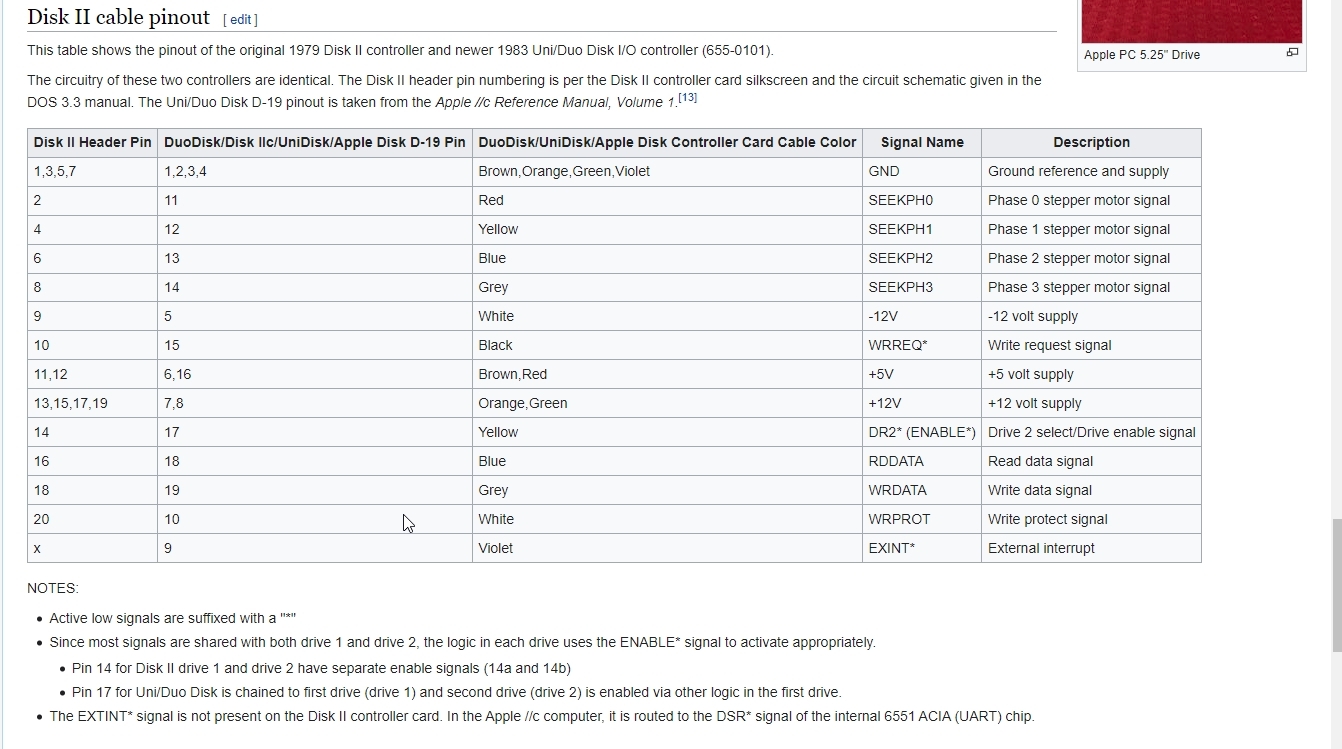Click the '6,16' D-19 pin cell
Viewport: 1342px width, 749px height.
click(x=315, y=374)
